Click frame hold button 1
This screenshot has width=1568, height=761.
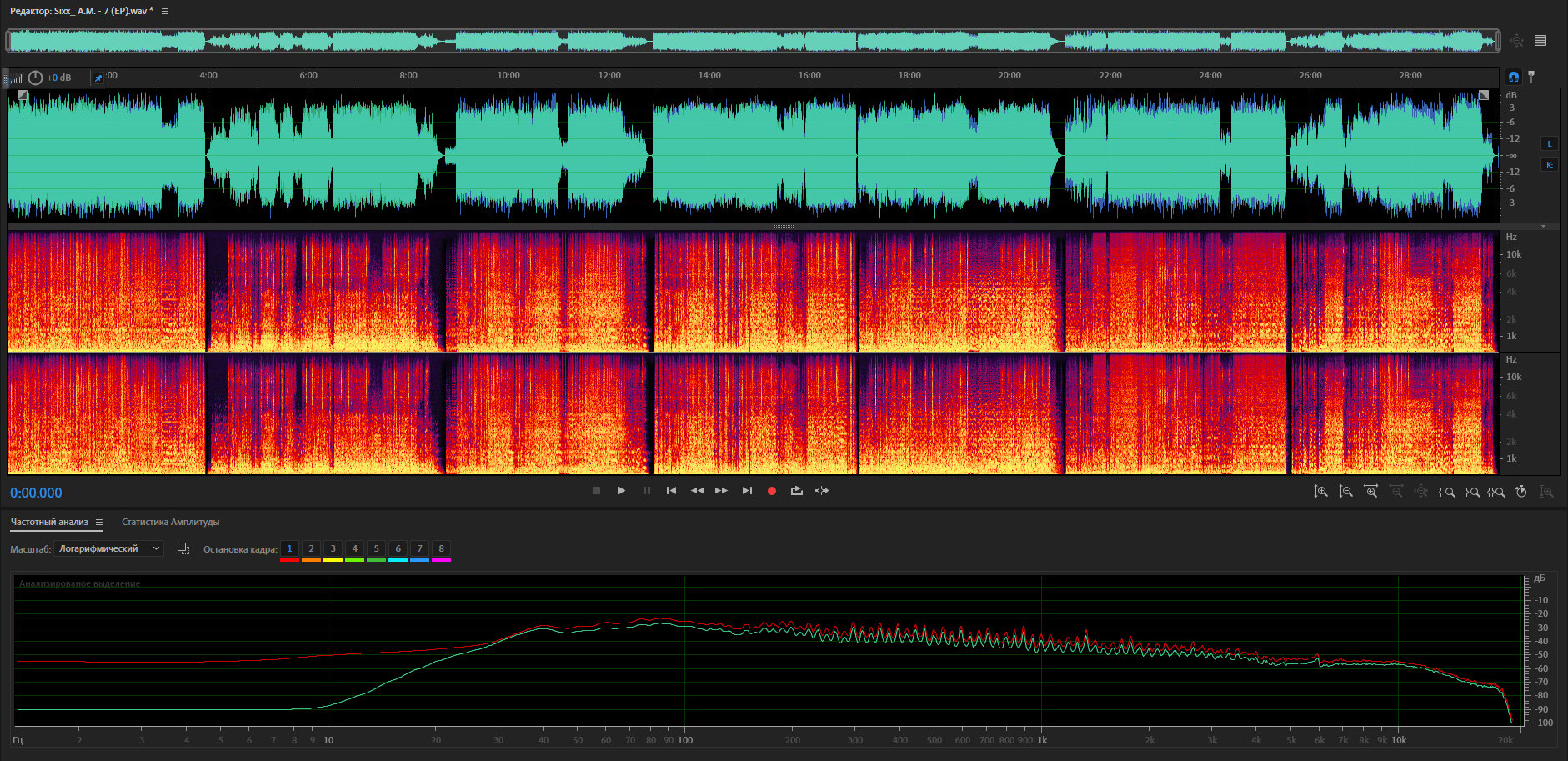click(289, 548)
